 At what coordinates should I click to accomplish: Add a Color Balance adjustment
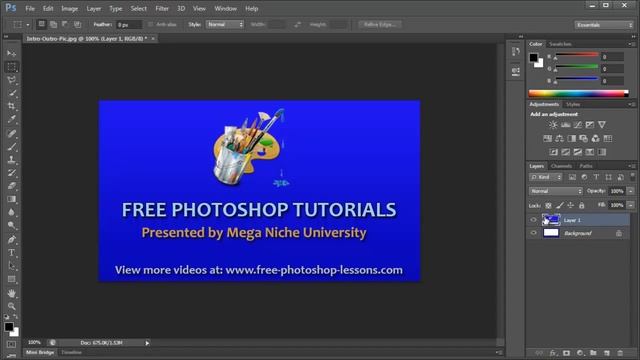pyautogui.click(x=560, y=139)
